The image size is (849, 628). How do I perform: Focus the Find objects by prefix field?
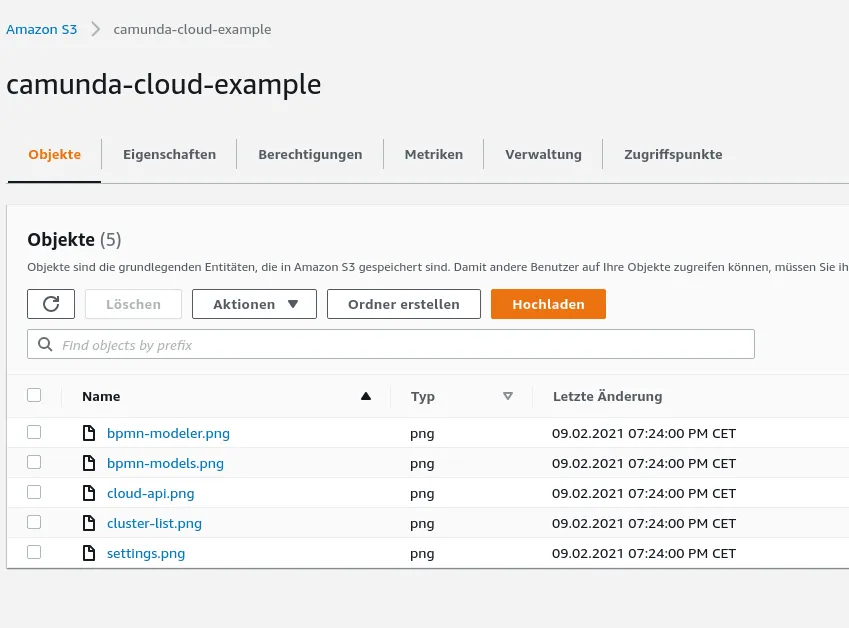[400, 344]
